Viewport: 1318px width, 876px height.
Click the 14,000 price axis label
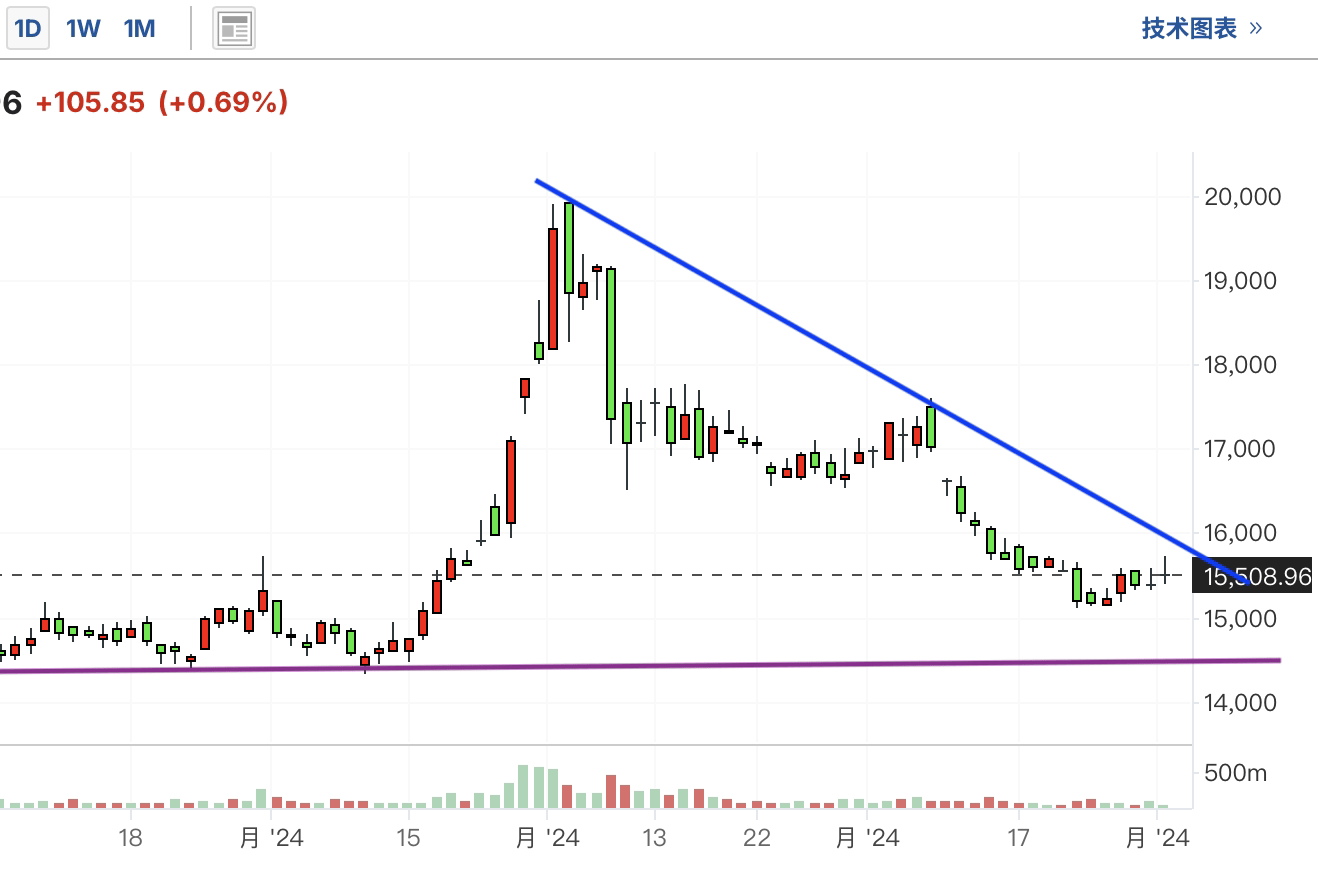1242,702
